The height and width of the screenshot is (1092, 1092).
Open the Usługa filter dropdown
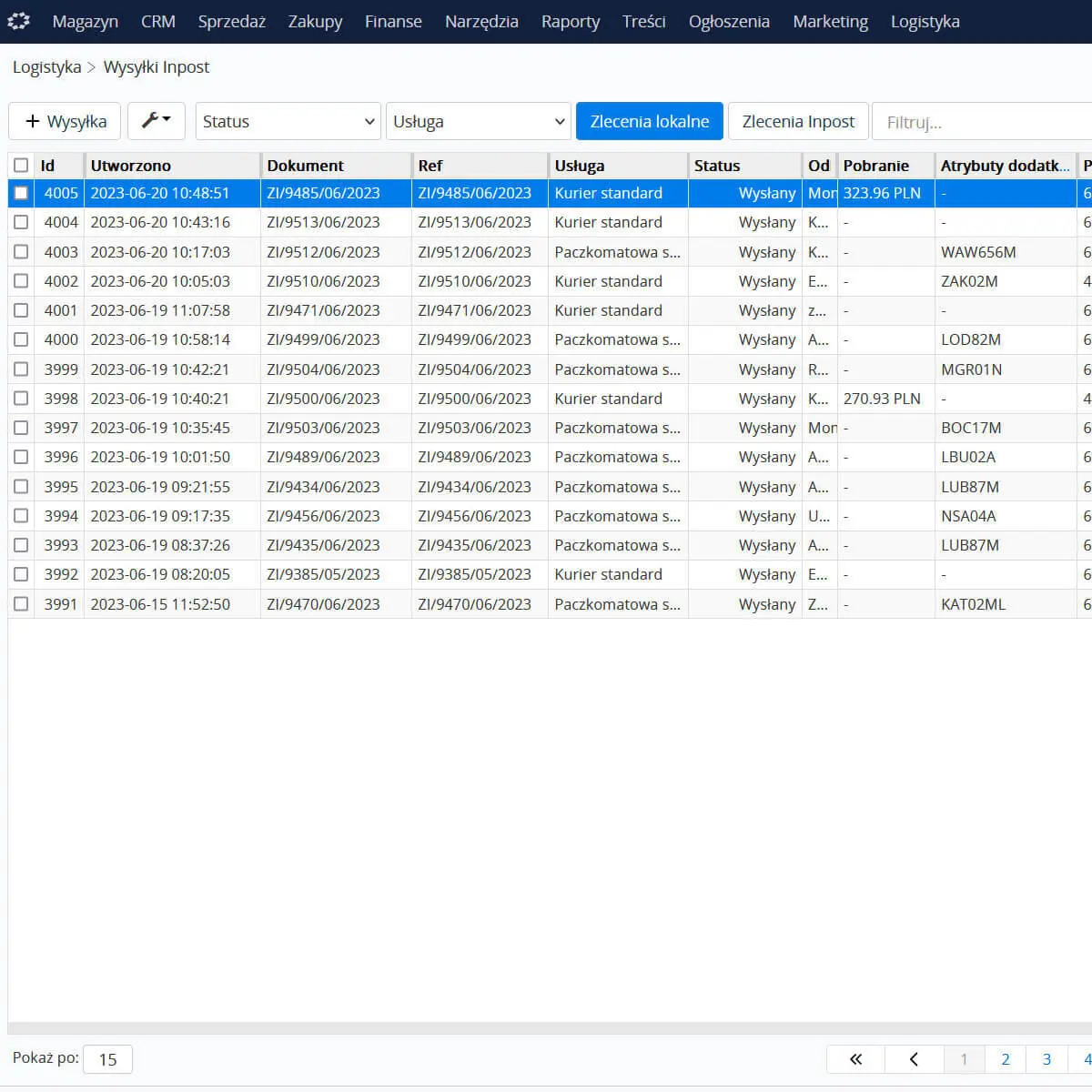[x=479, y=121]
